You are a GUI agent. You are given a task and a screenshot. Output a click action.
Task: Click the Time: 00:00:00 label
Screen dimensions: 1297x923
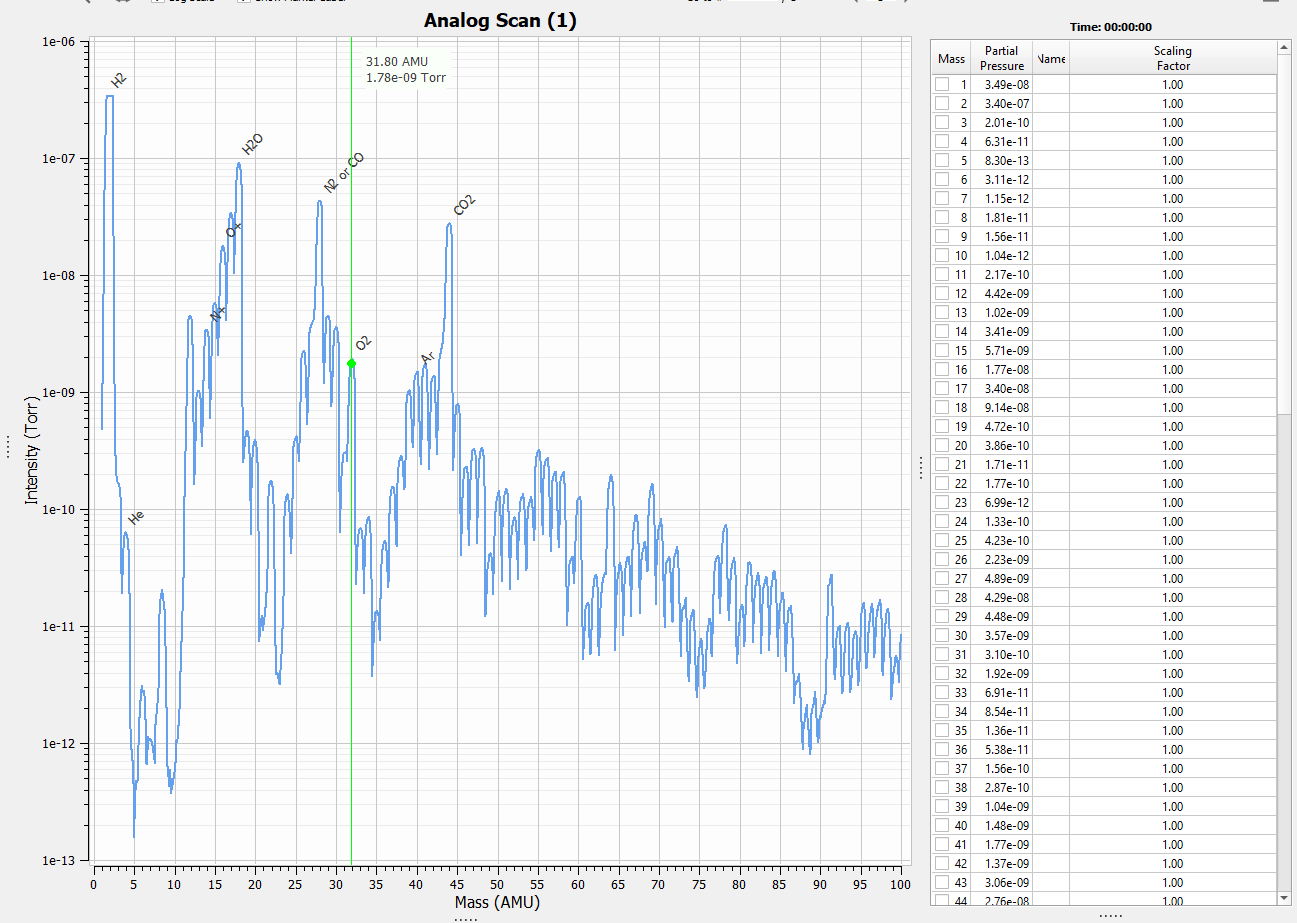(x=1110, y=27)
